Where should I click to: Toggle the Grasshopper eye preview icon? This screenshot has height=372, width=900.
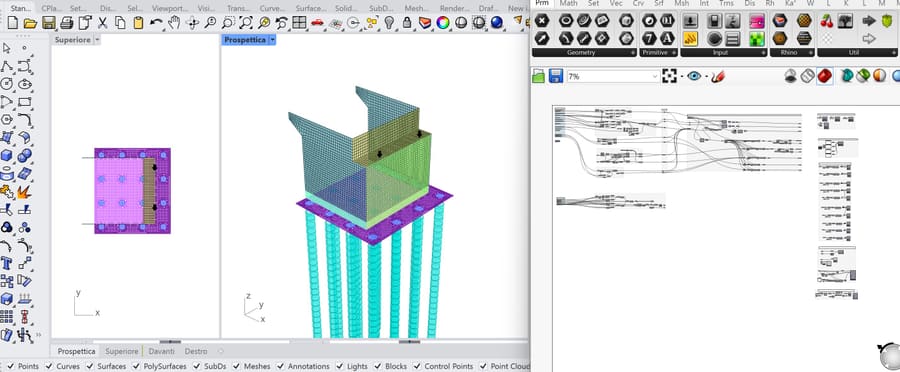click(x=694, y=76)
